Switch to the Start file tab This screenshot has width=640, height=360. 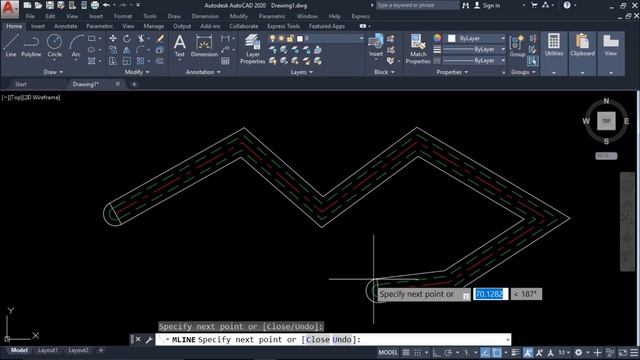21,84
